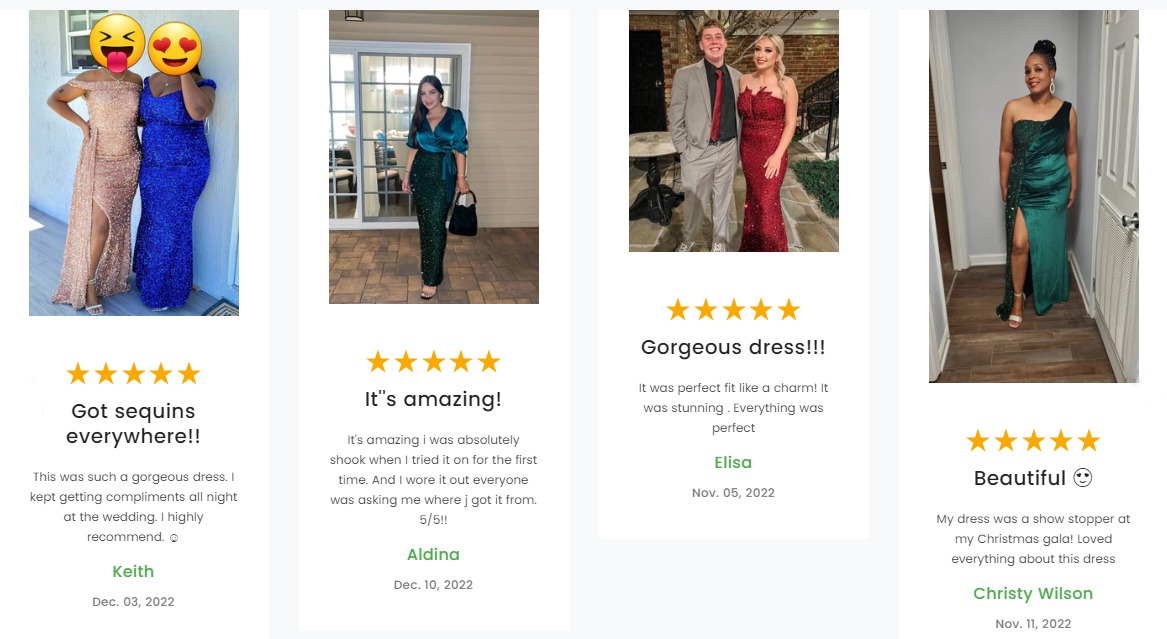Viewport: 1167px width, 639px height.
Task: Open Keith's two-dress review photo
Action: coord(134,163)
